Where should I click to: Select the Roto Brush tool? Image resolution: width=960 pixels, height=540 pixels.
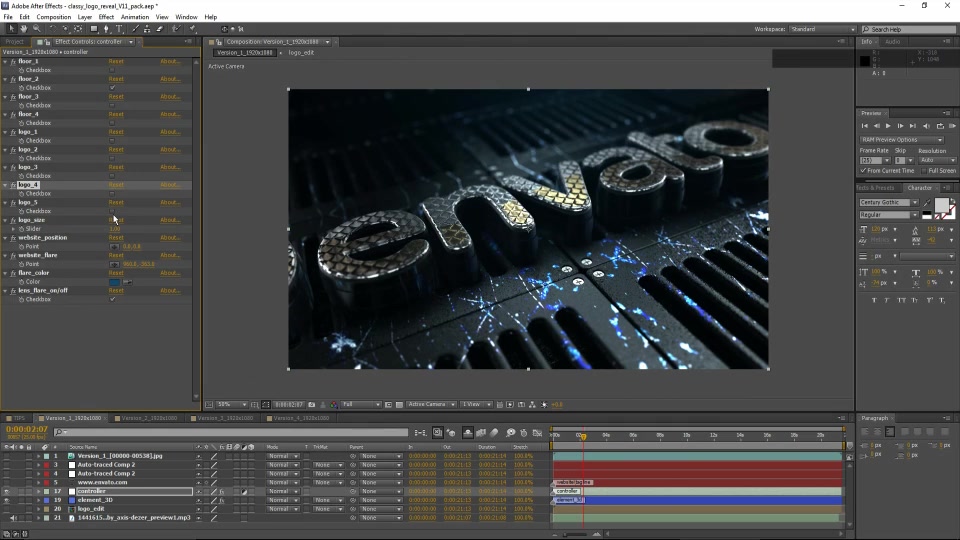point(176,29)
